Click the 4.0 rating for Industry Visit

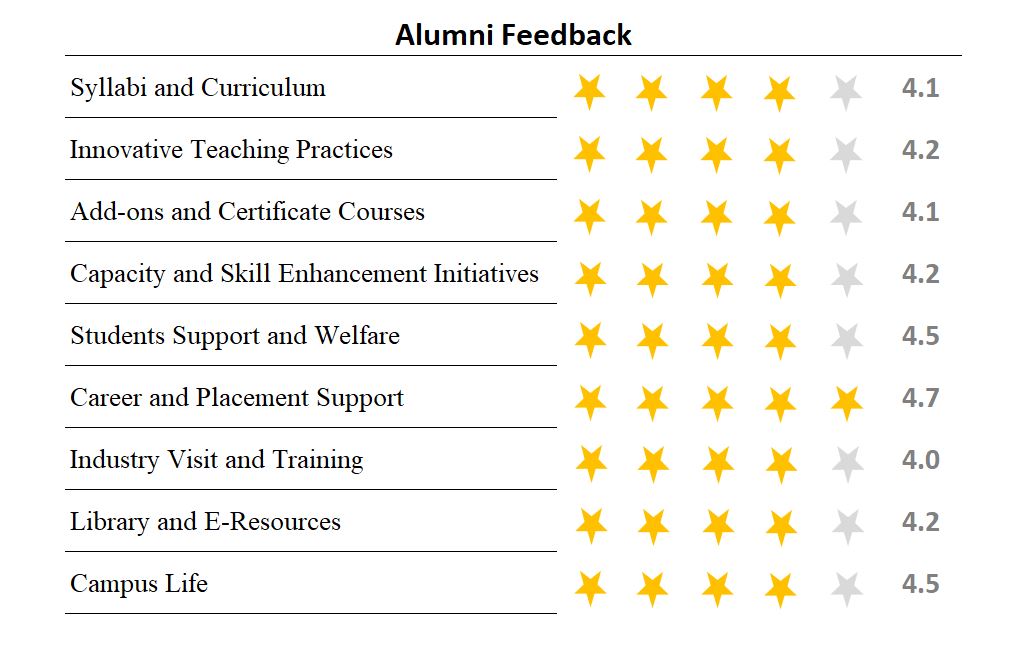click(x=920, y=460)
